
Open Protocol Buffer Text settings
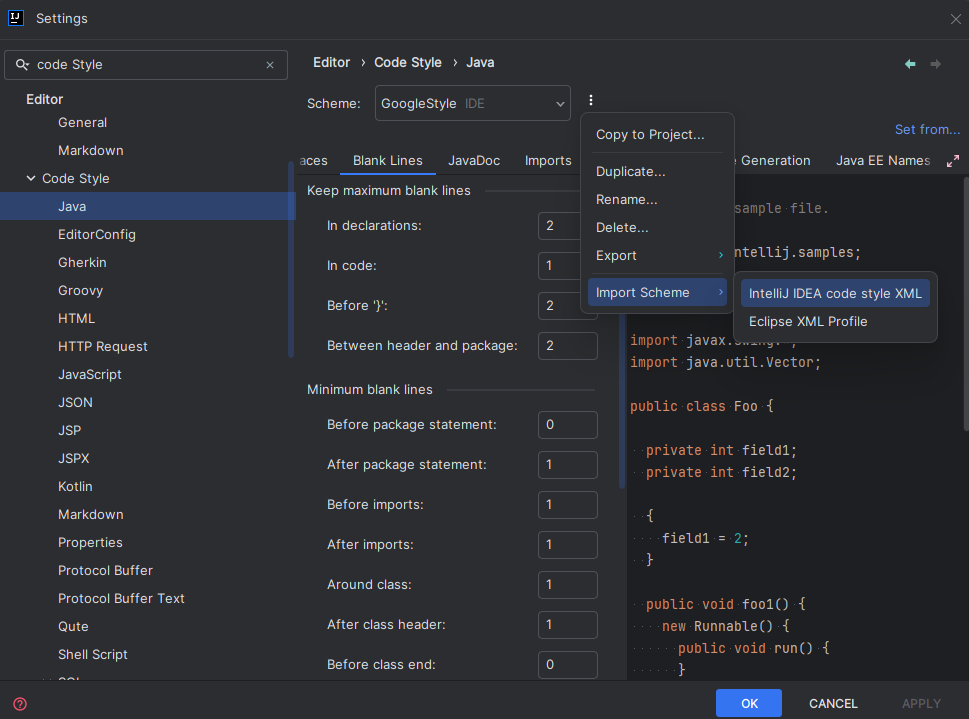click(121, 598)
